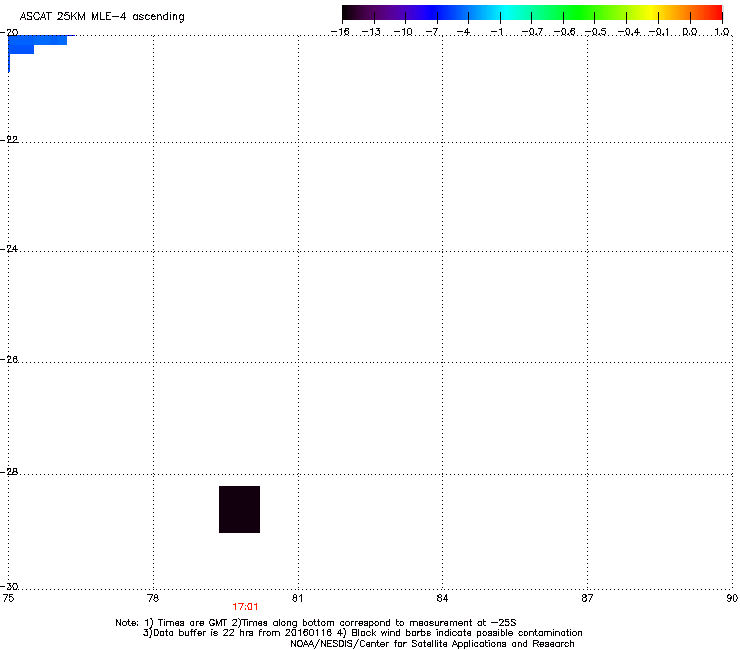
Task: Click the black end of color scale
Action: pyautogui.click(x=350, y=13)
